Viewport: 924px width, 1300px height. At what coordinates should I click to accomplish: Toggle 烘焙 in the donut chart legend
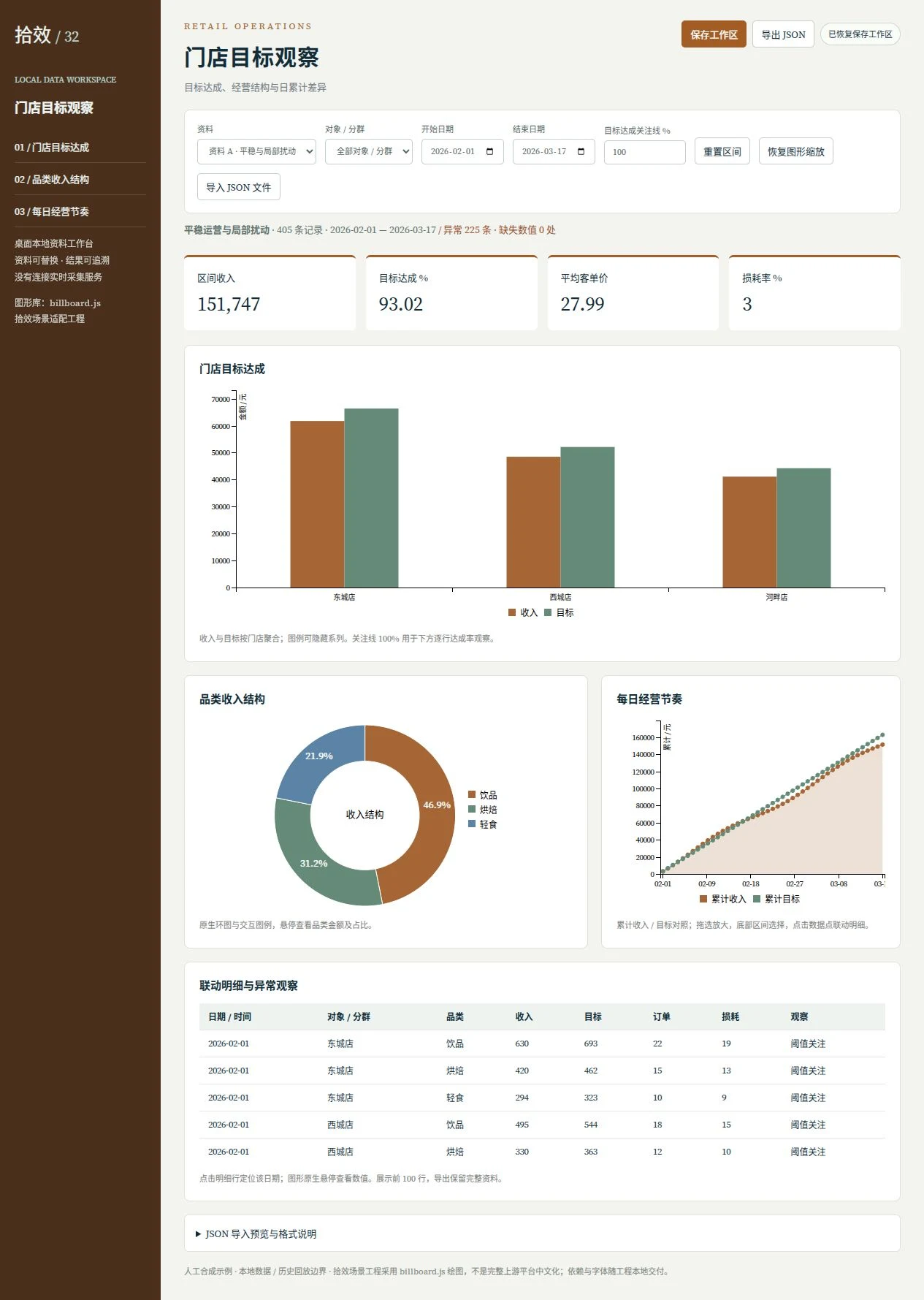[x=483, y=810]
